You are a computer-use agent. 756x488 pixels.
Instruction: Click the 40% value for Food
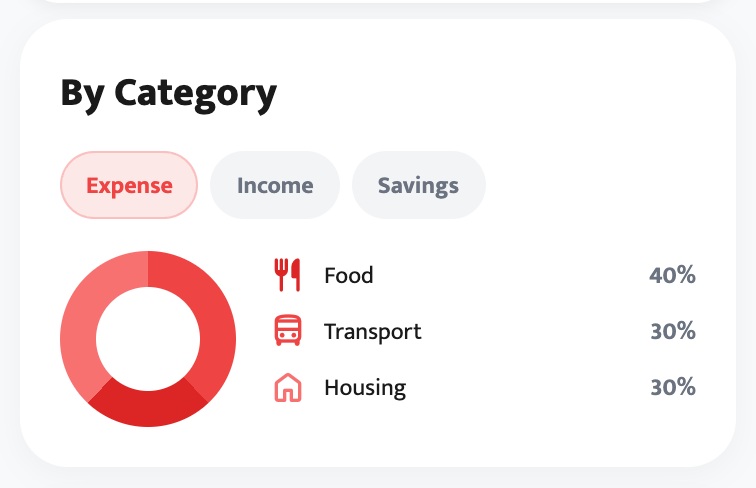pyautogui.click(x=672, y=275)
